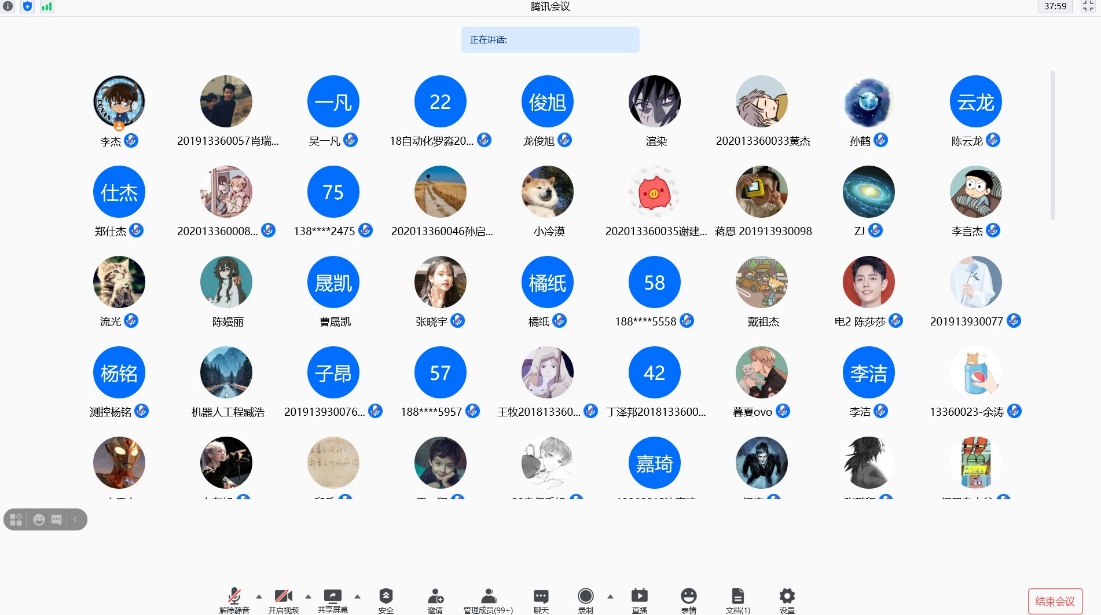Expand audio options arrow beside 解除静音
This screenshot has width=1101, height=615.
[x=259, y=595]
